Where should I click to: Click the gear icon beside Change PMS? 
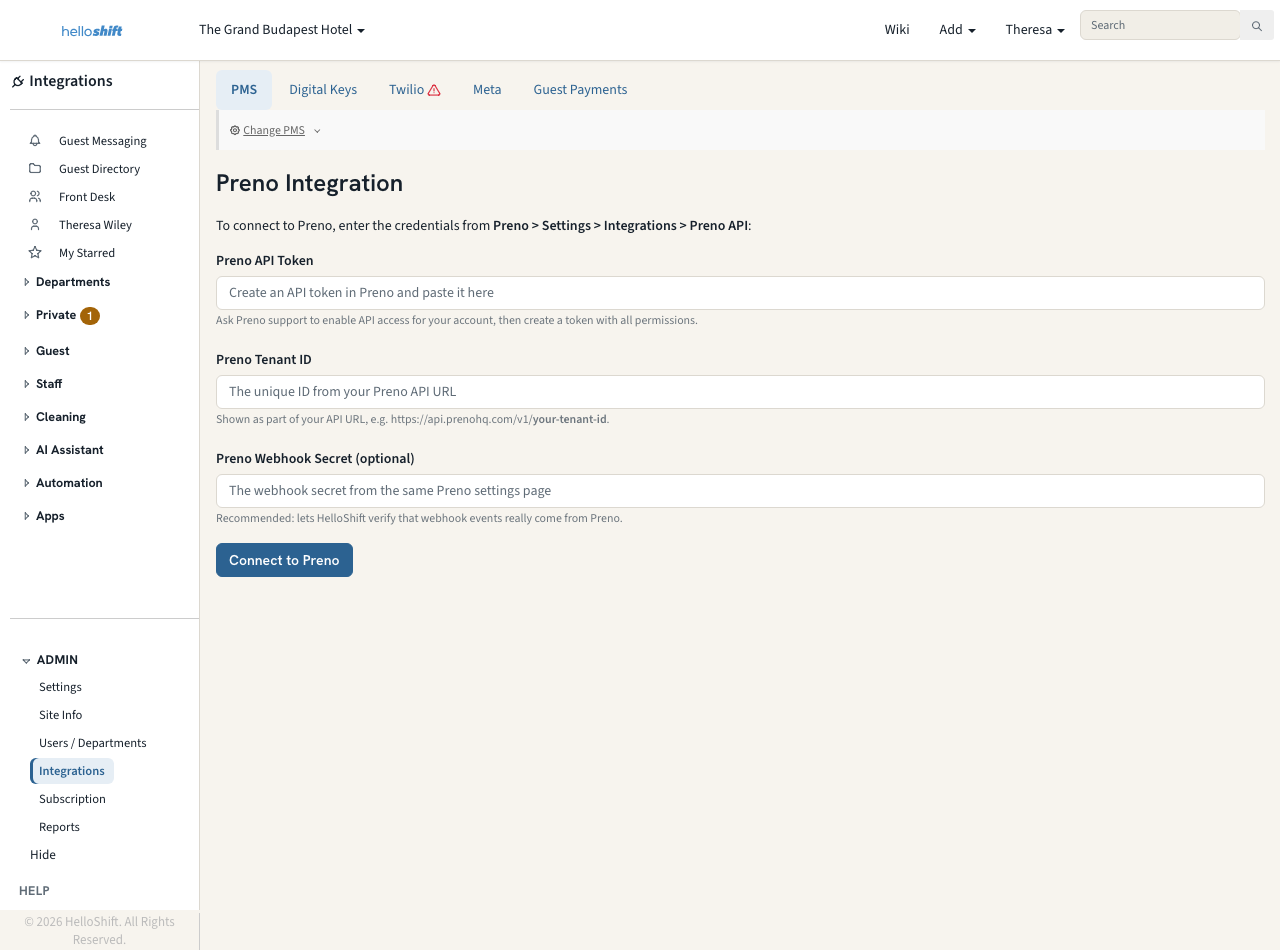(235, 131)
